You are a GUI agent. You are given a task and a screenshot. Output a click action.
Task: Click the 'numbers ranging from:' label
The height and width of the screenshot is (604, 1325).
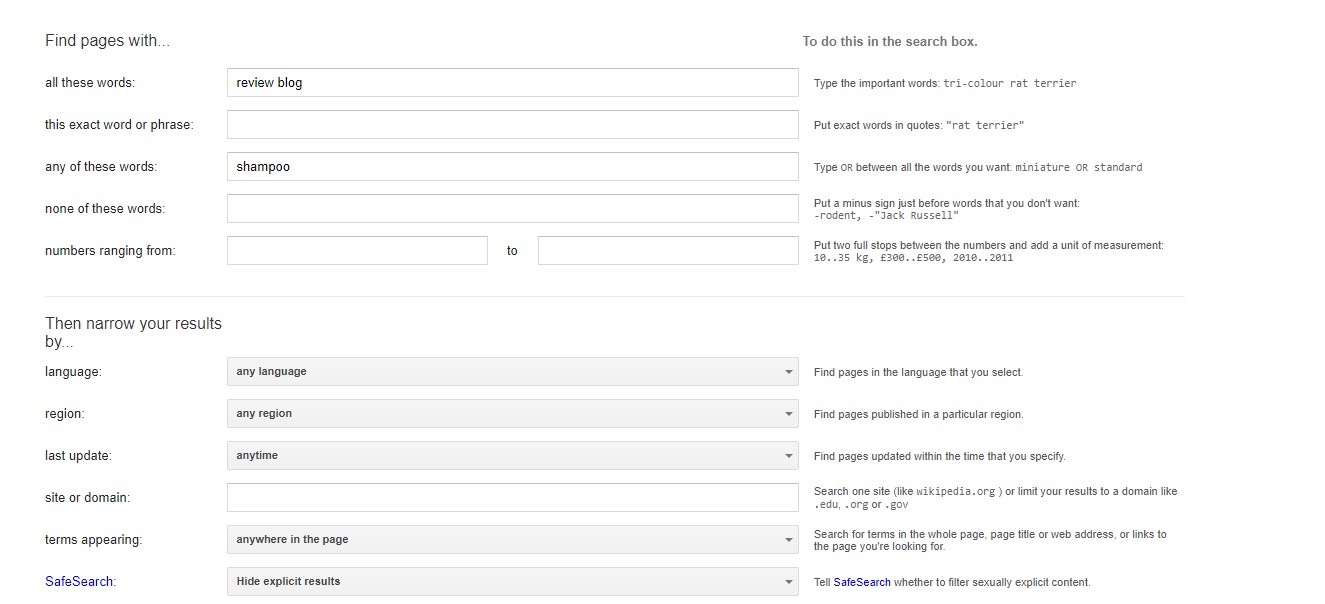point(110,251)
